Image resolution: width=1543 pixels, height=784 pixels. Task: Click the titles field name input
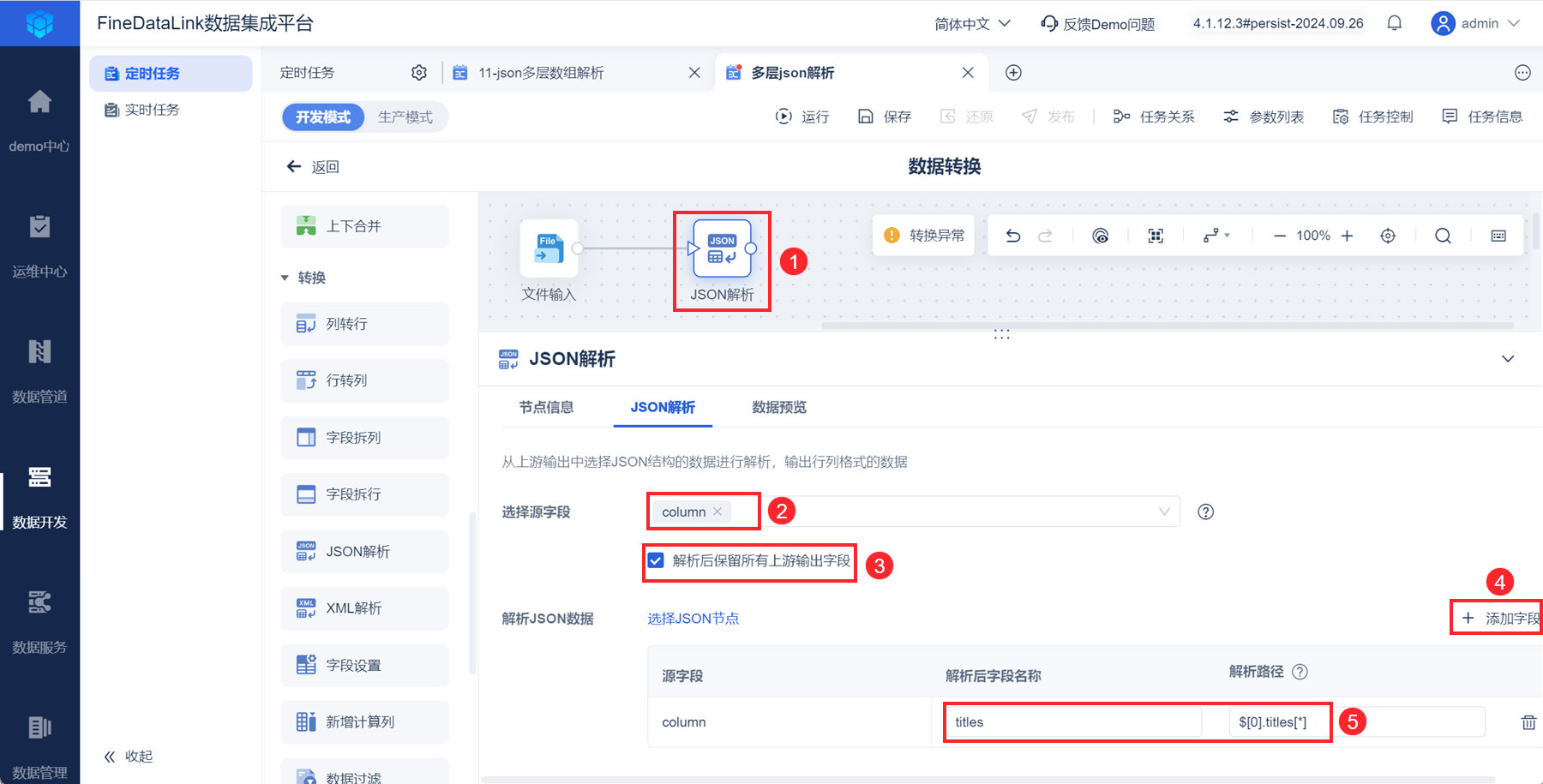click(1073, 722)
